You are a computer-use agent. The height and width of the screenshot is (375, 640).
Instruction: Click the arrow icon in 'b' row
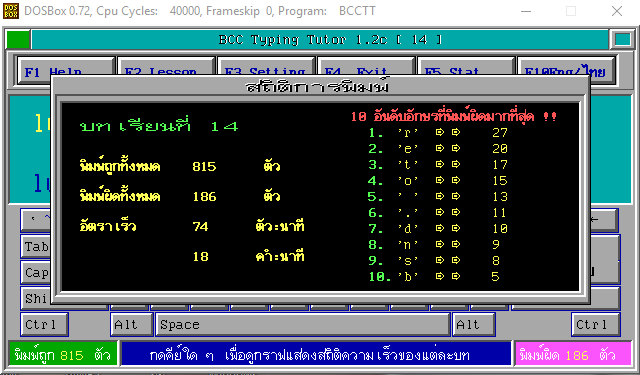440,276
